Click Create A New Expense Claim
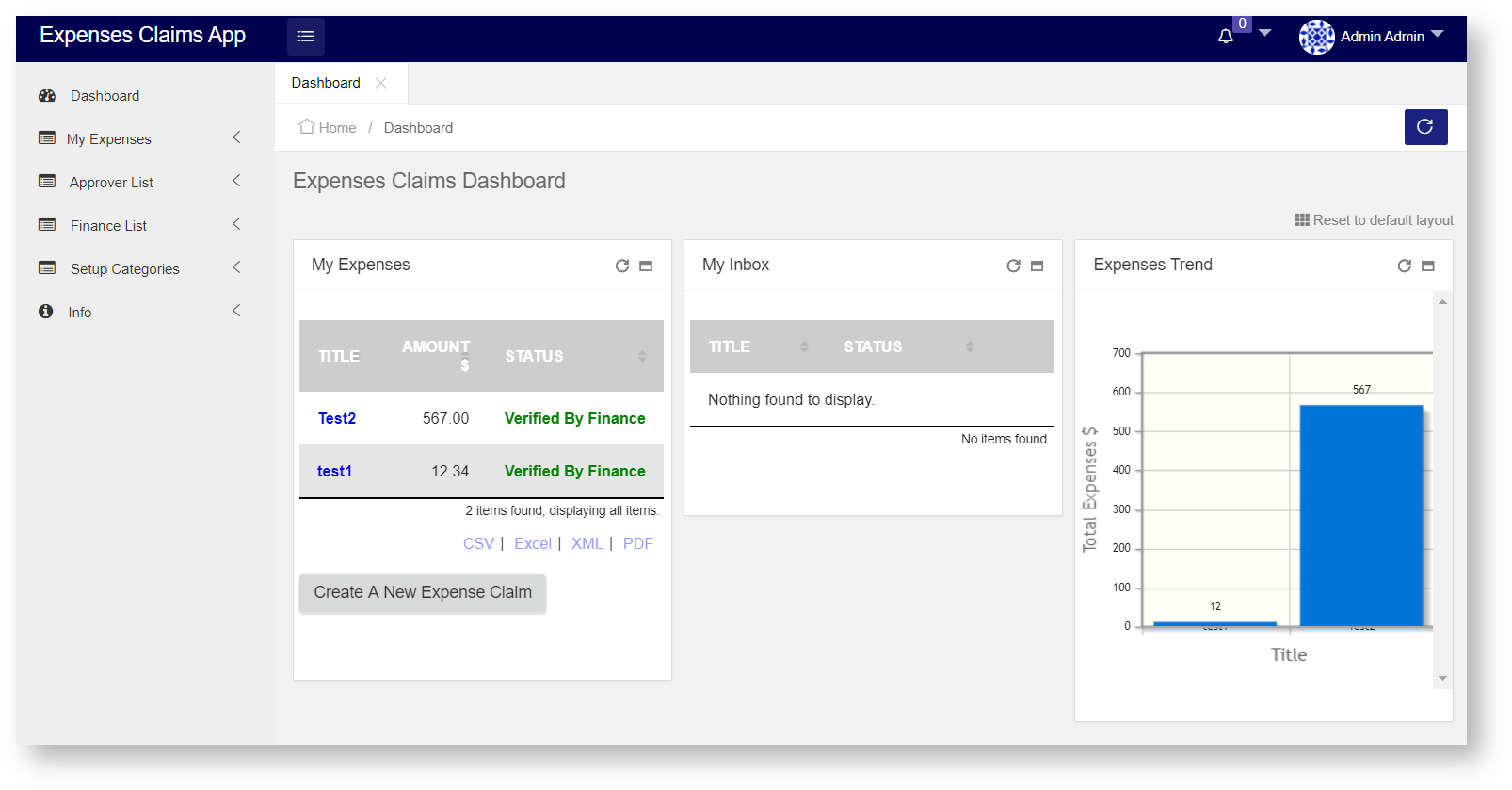The height and width of the screenshot is (790, 1512). point(423,593)
